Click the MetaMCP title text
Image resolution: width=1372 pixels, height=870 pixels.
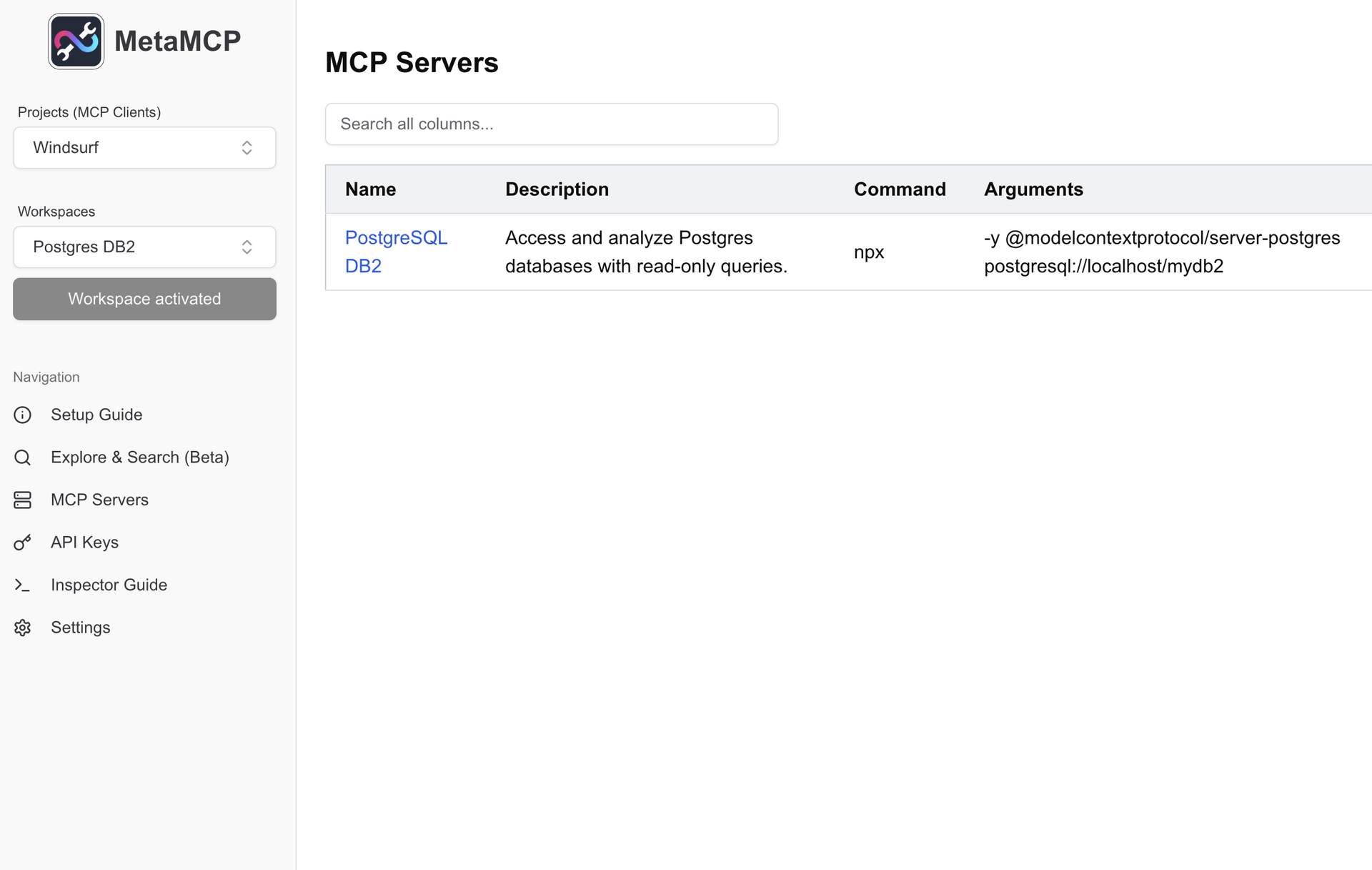click(x=177, y=41)
